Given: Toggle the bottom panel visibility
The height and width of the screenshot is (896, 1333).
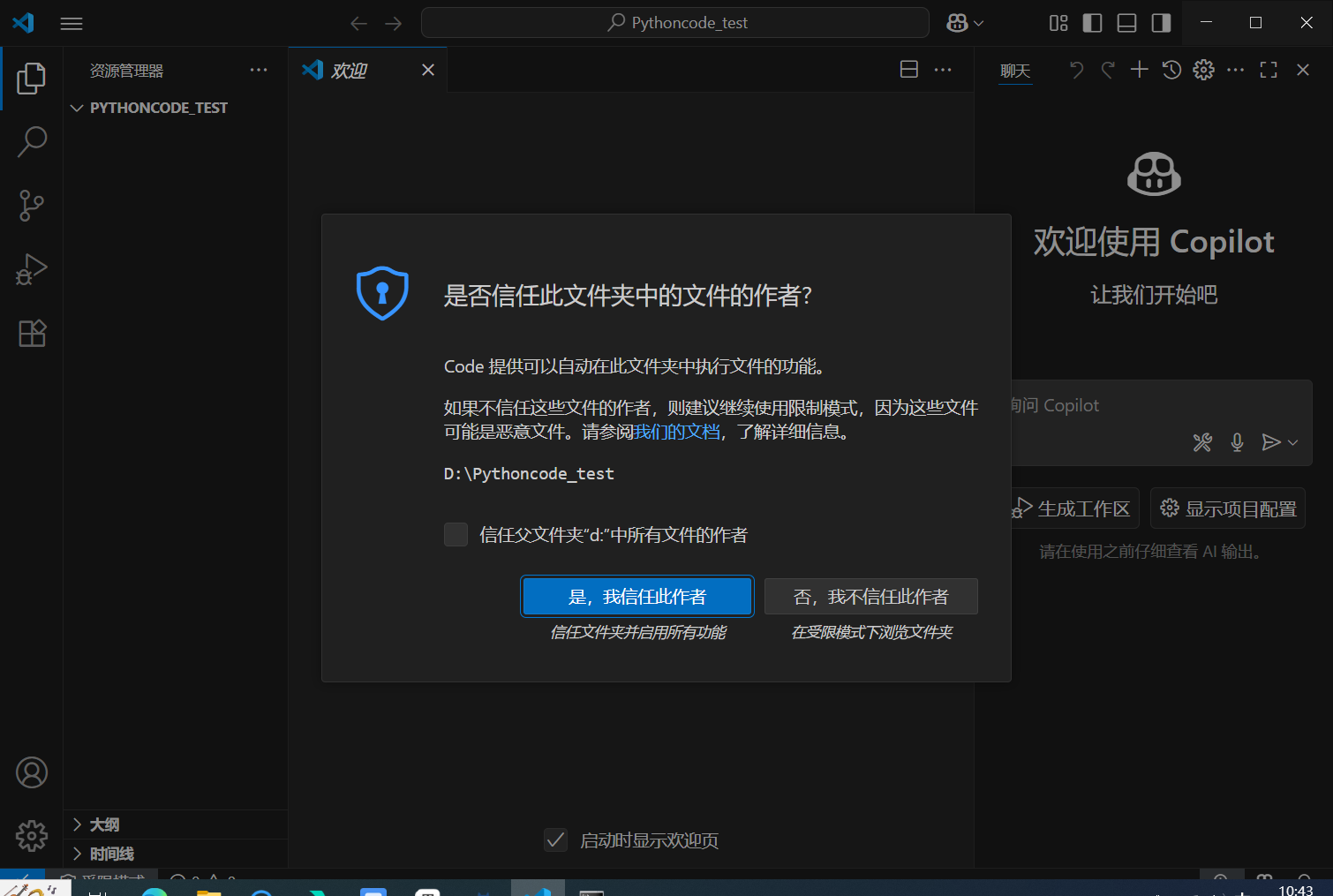Looking at the screenshot, I should pyautogui.click(x=1126, y=23).
